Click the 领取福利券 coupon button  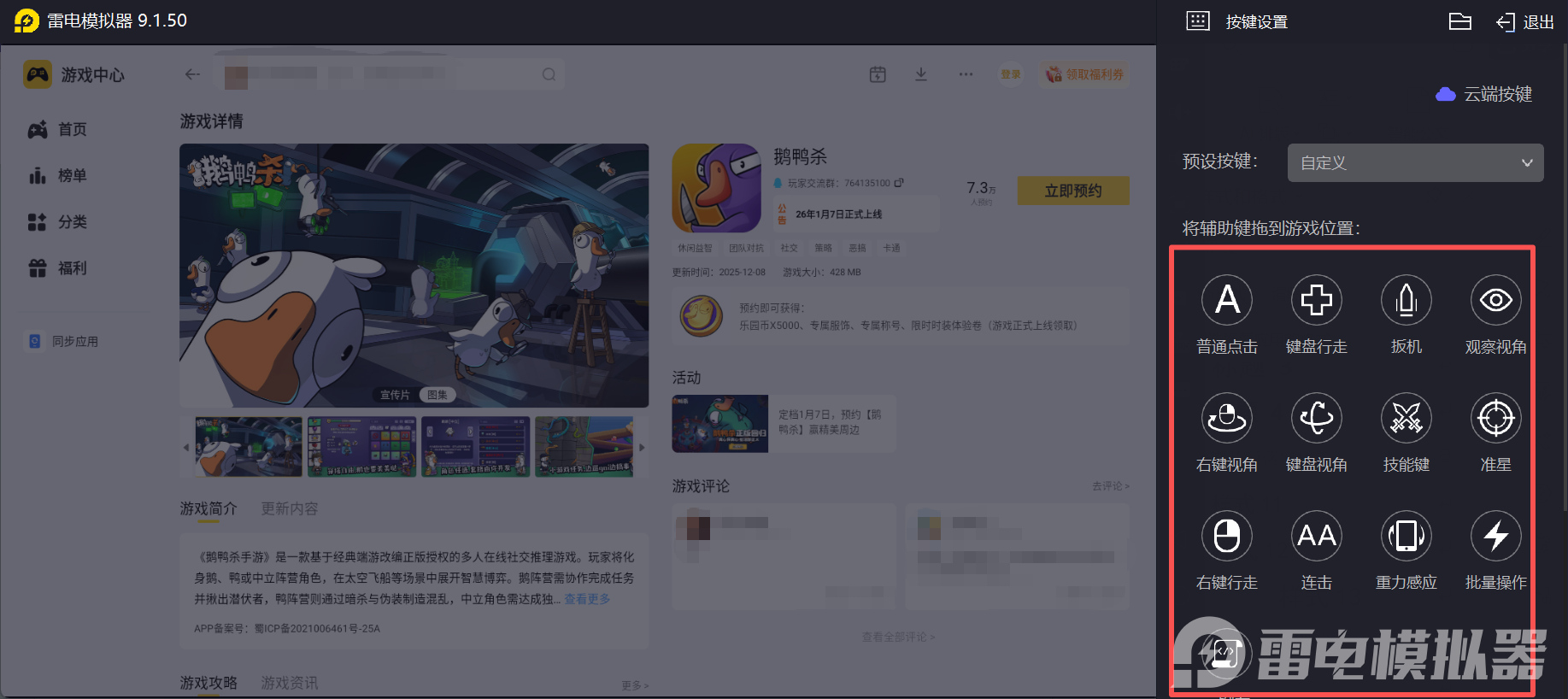(x=1084, y=74)
